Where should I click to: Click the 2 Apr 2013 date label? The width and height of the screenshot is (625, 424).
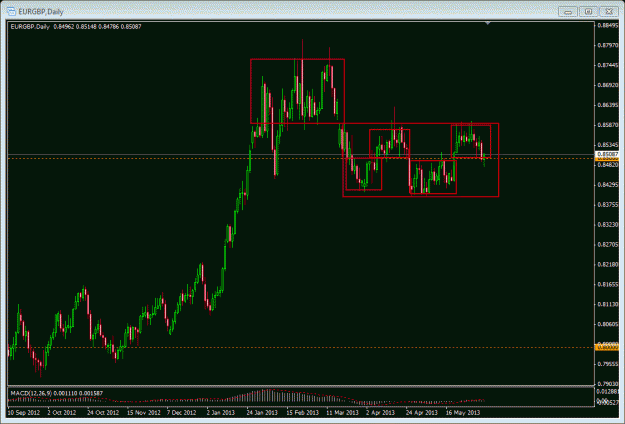(380, 412)
